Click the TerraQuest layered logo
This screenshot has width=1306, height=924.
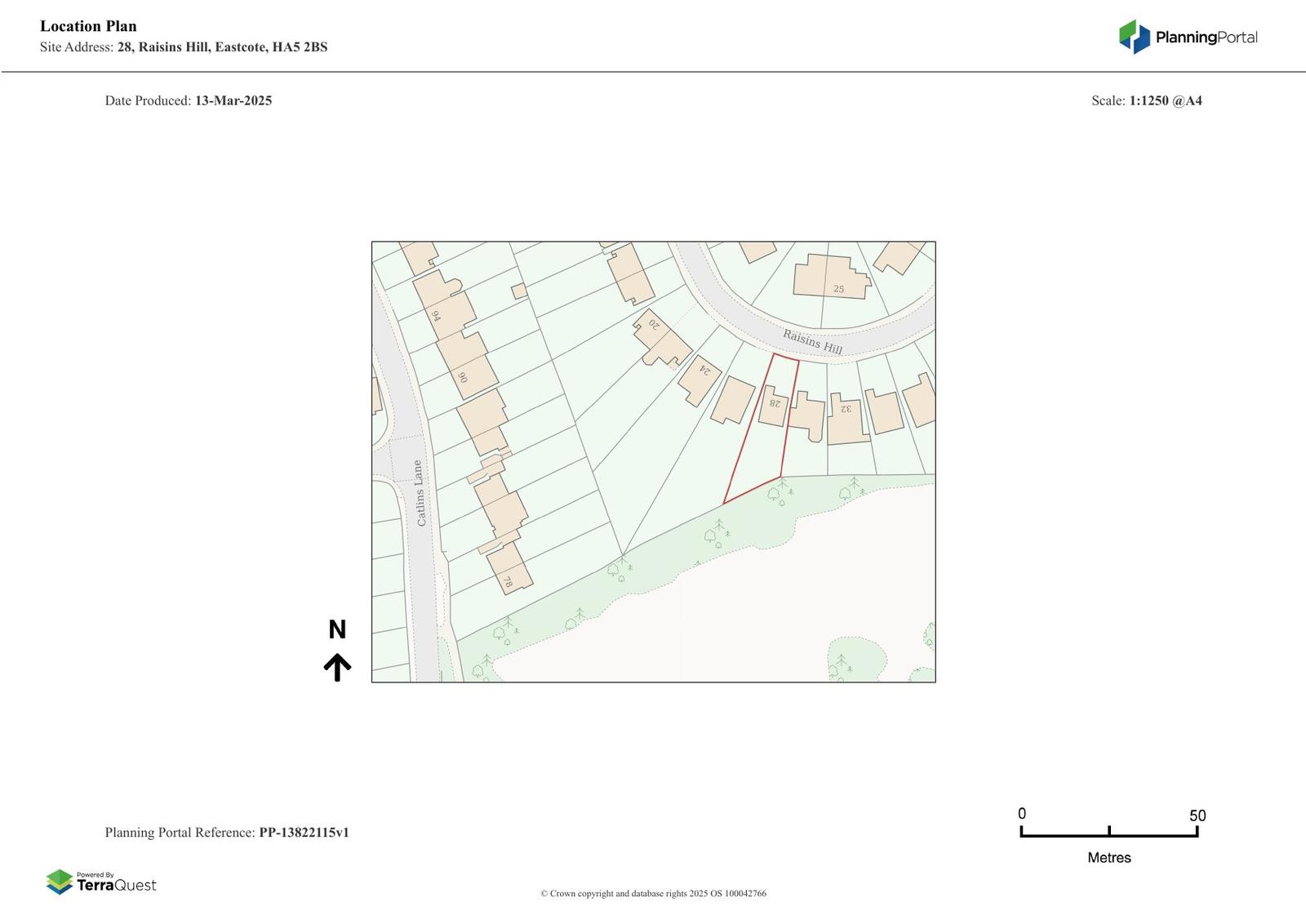(x=60, y=882)
